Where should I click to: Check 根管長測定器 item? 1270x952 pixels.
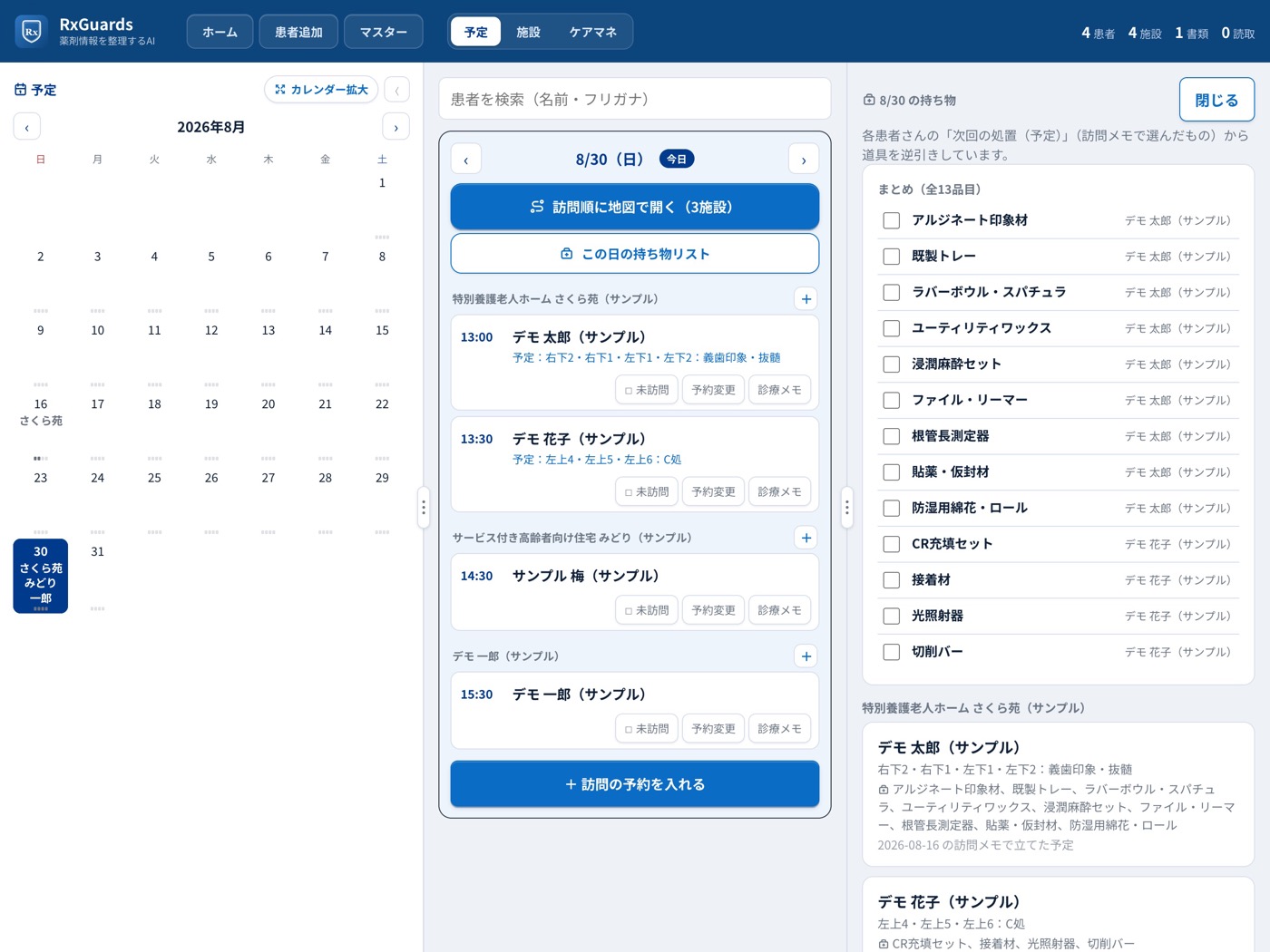(x=892, y=436)
